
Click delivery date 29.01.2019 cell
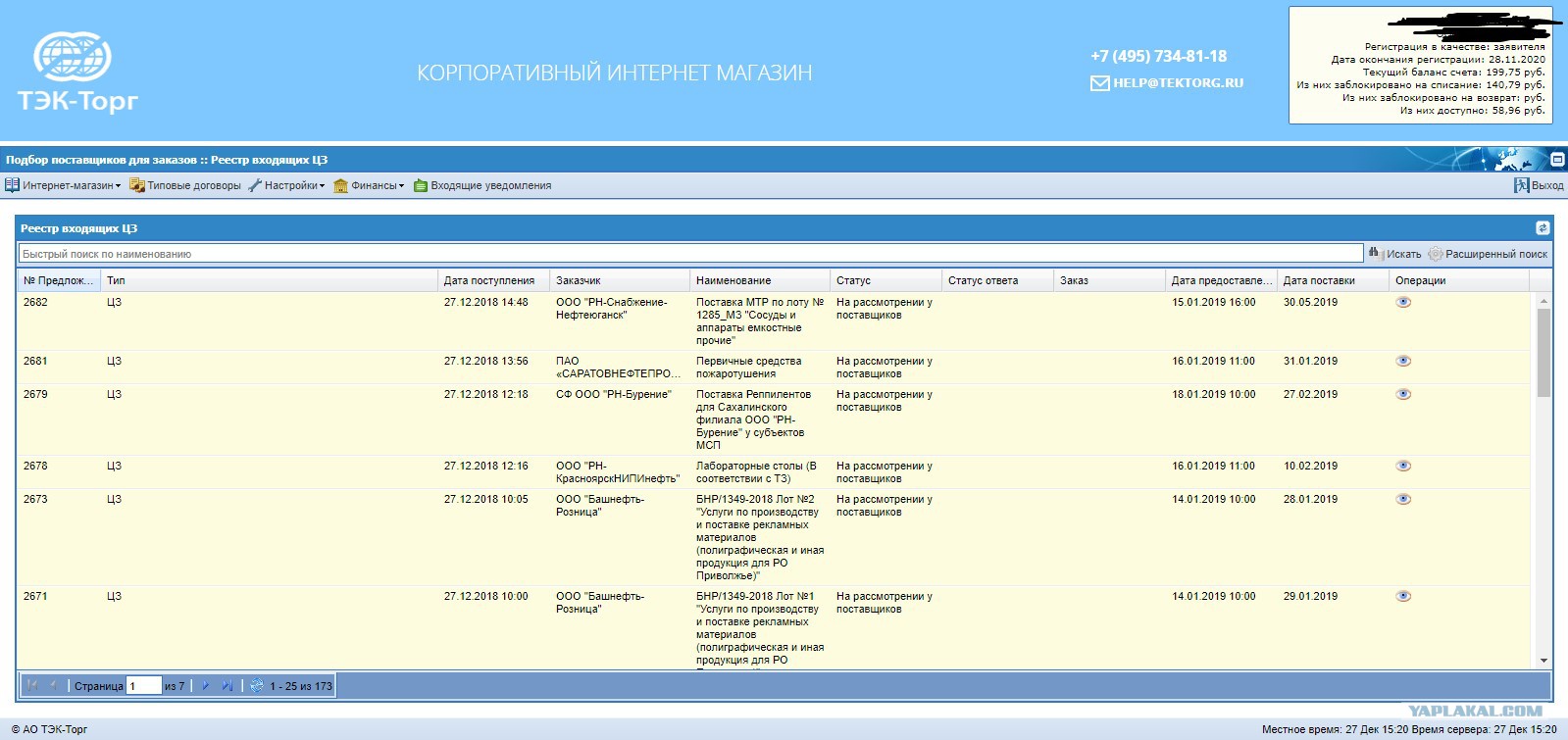1310,596
